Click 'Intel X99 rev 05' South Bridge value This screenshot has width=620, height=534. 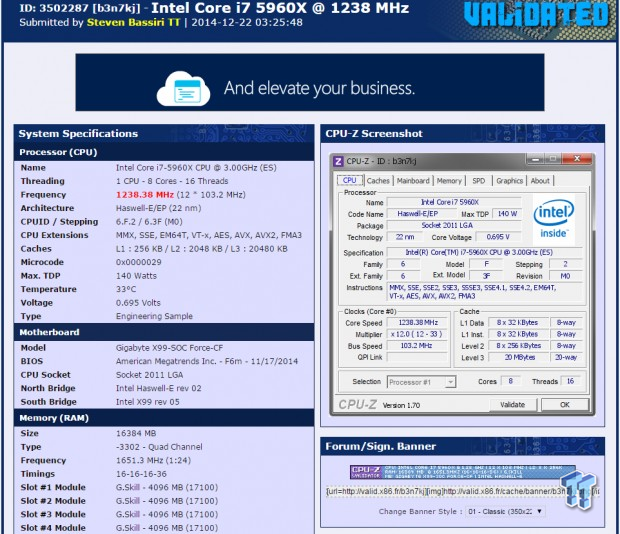coord(147,402)
